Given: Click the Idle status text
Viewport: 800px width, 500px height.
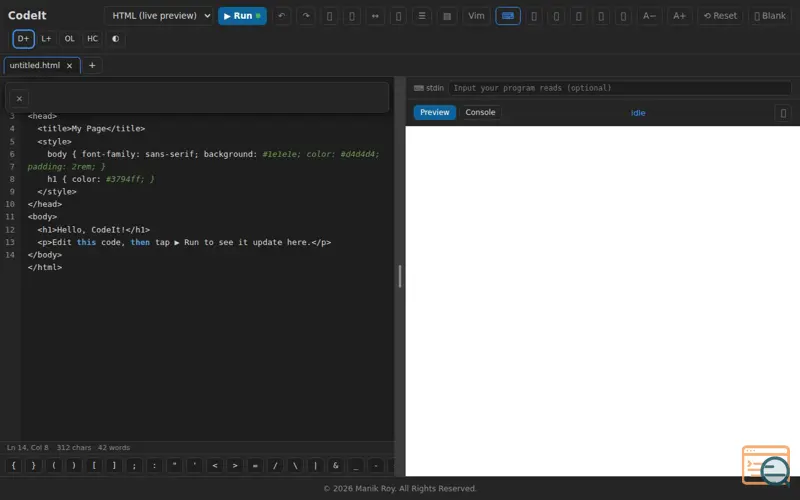Looking at the screenshot, I should tap(638, 113).
